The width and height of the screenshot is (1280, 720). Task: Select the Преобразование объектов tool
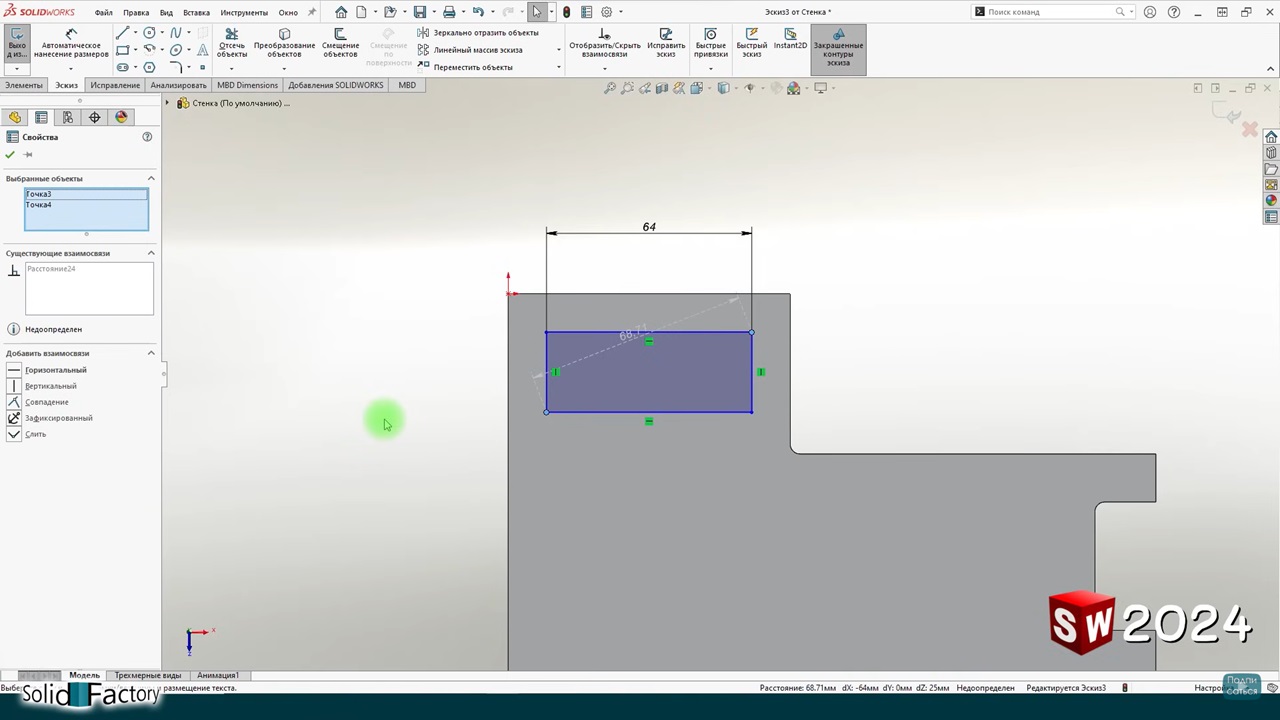point(284,44)
